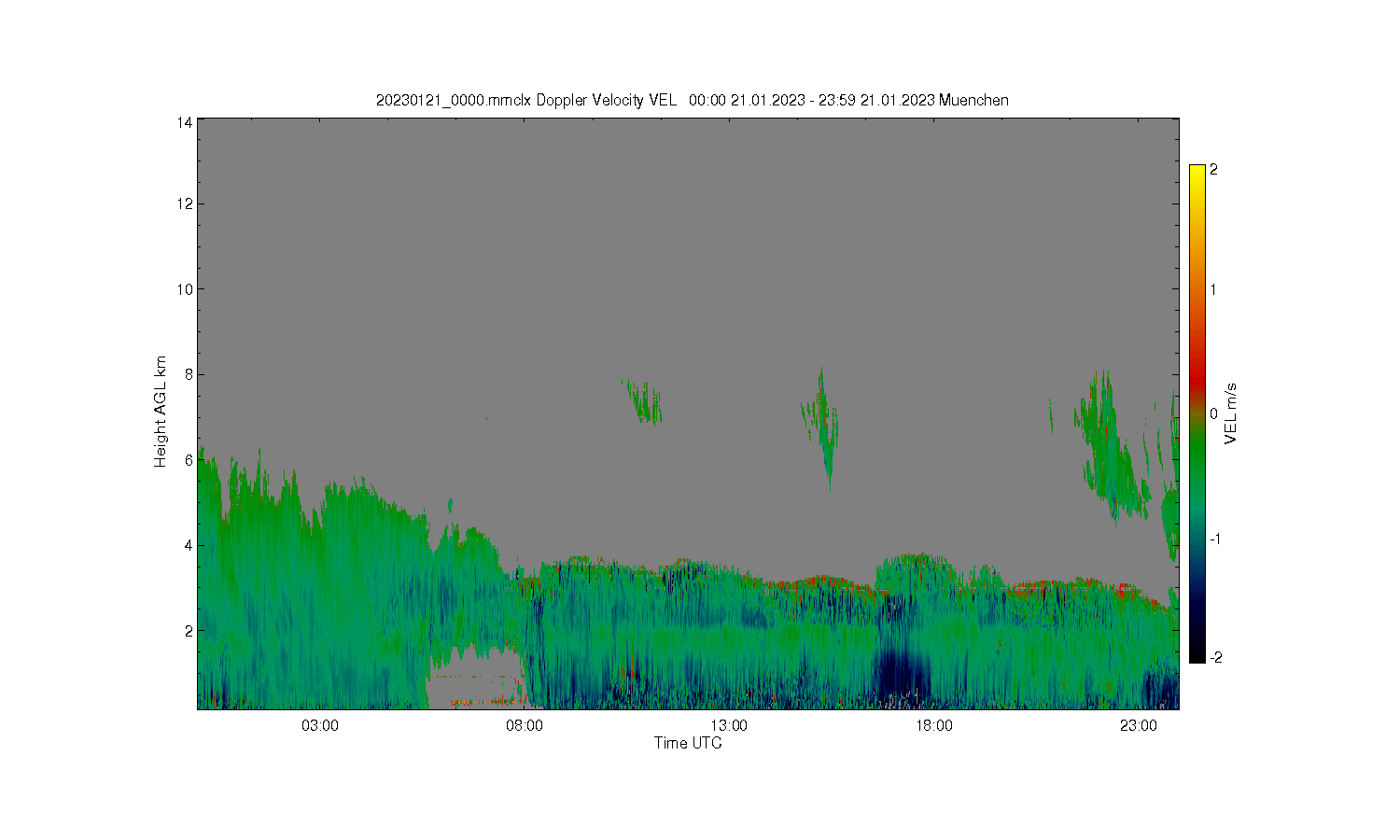
Task: Click the colorbar +2 value label
Action: point(1213,170)
